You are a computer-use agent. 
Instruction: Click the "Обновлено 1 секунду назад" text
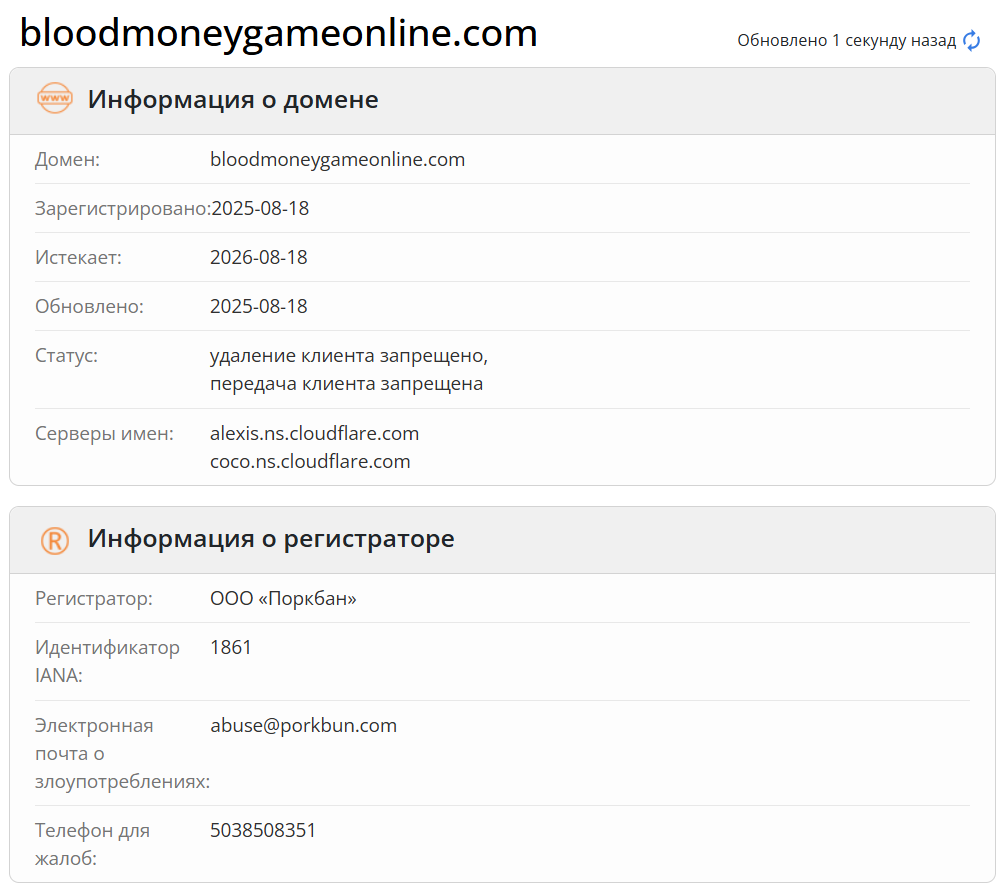pos(847,41)
